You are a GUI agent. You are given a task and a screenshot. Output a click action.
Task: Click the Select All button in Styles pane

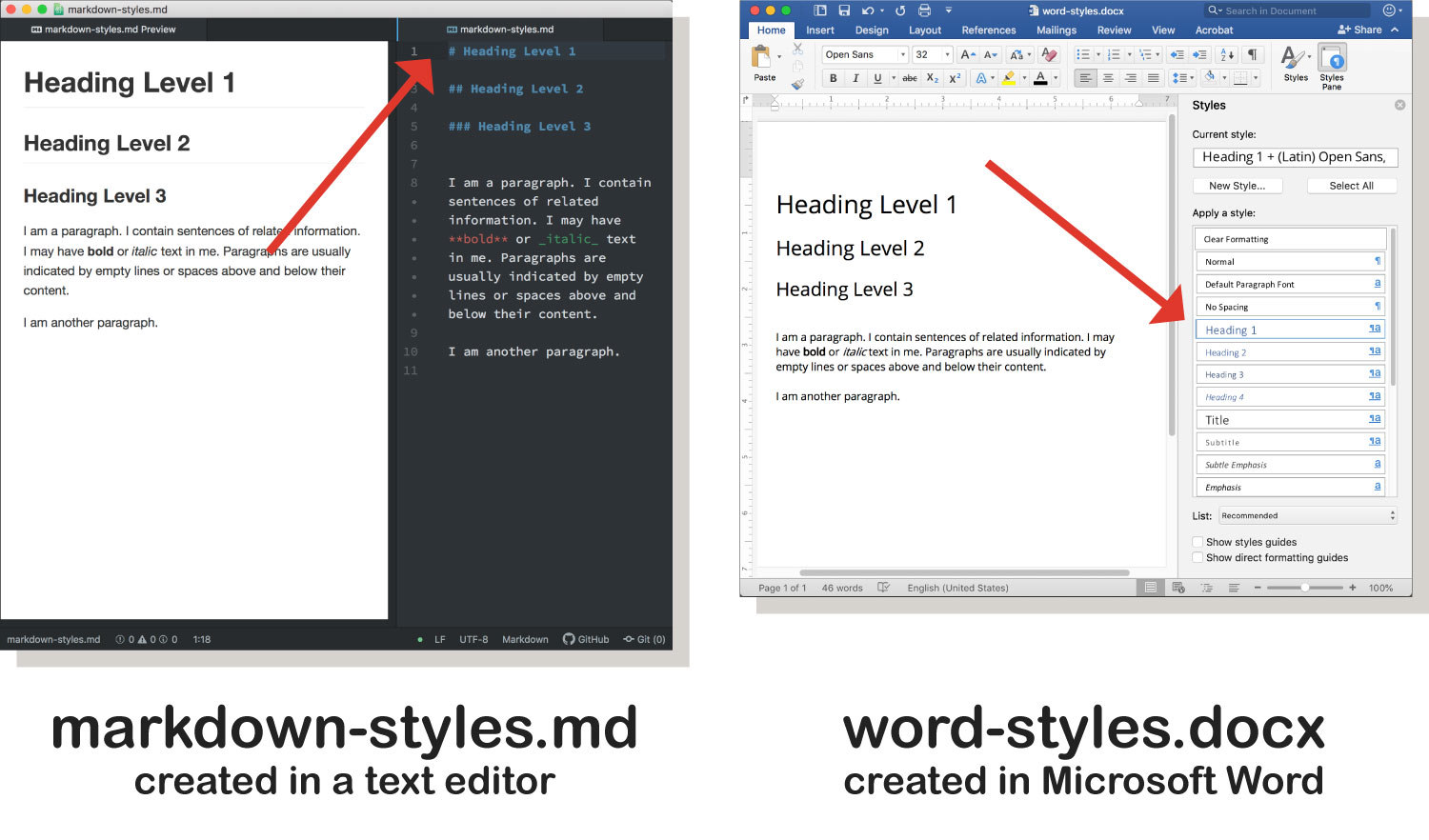pos(1352,186)
